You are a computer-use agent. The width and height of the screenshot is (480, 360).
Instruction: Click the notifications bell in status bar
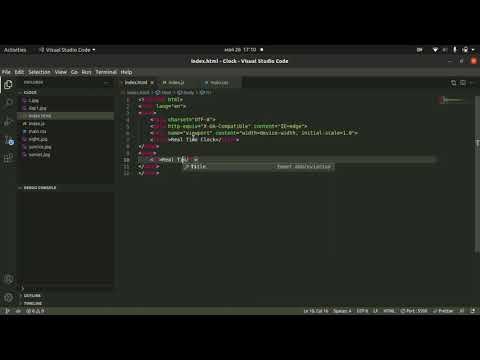473,311
